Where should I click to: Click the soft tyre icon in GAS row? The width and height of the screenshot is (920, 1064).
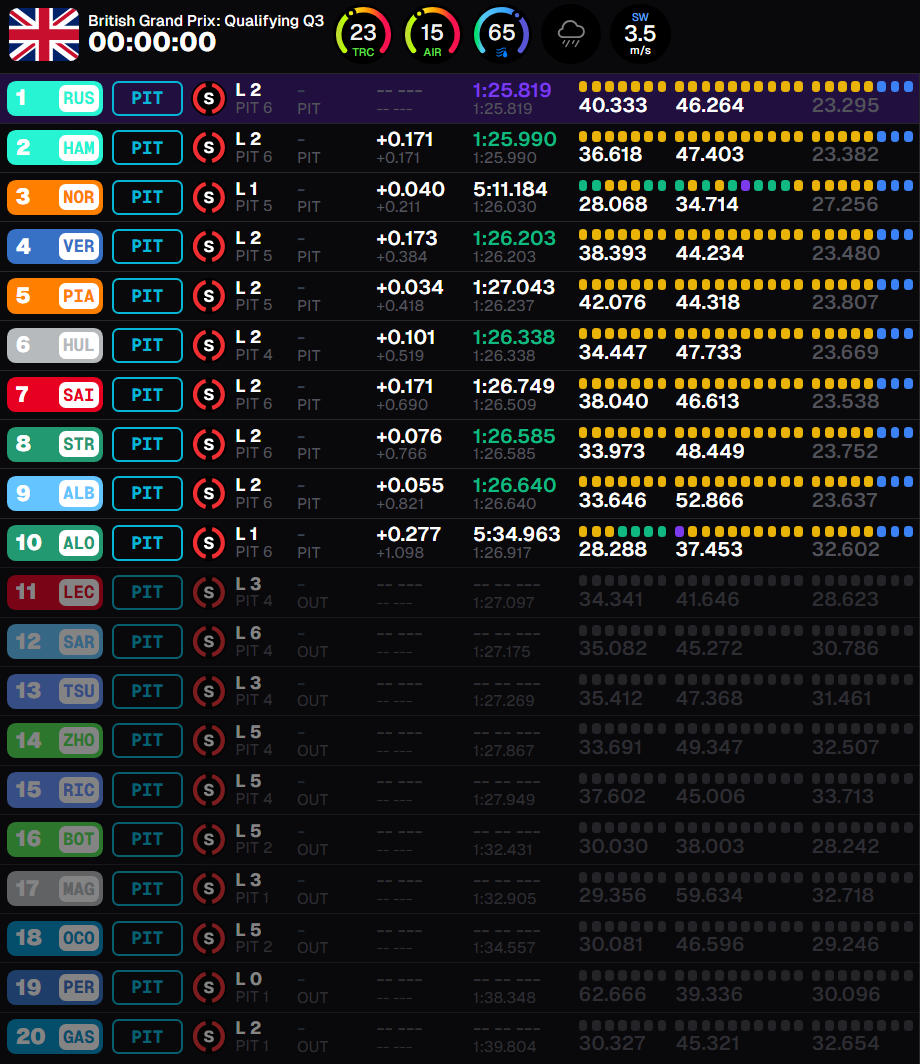click(208, 1037)
